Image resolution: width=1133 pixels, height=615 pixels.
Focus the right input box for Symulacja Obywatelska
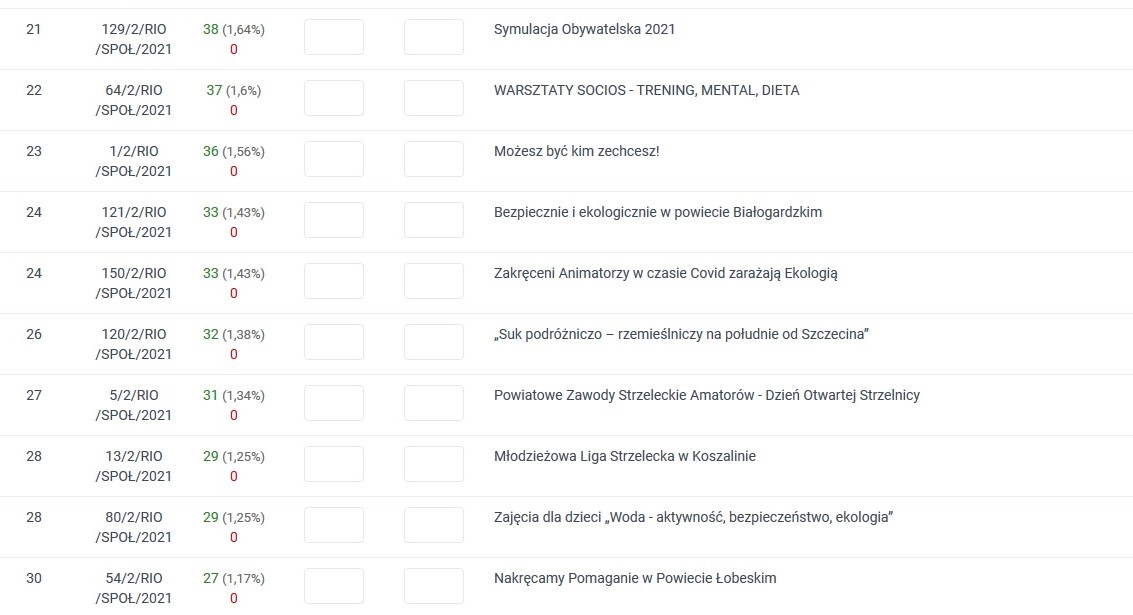point(434,37)
